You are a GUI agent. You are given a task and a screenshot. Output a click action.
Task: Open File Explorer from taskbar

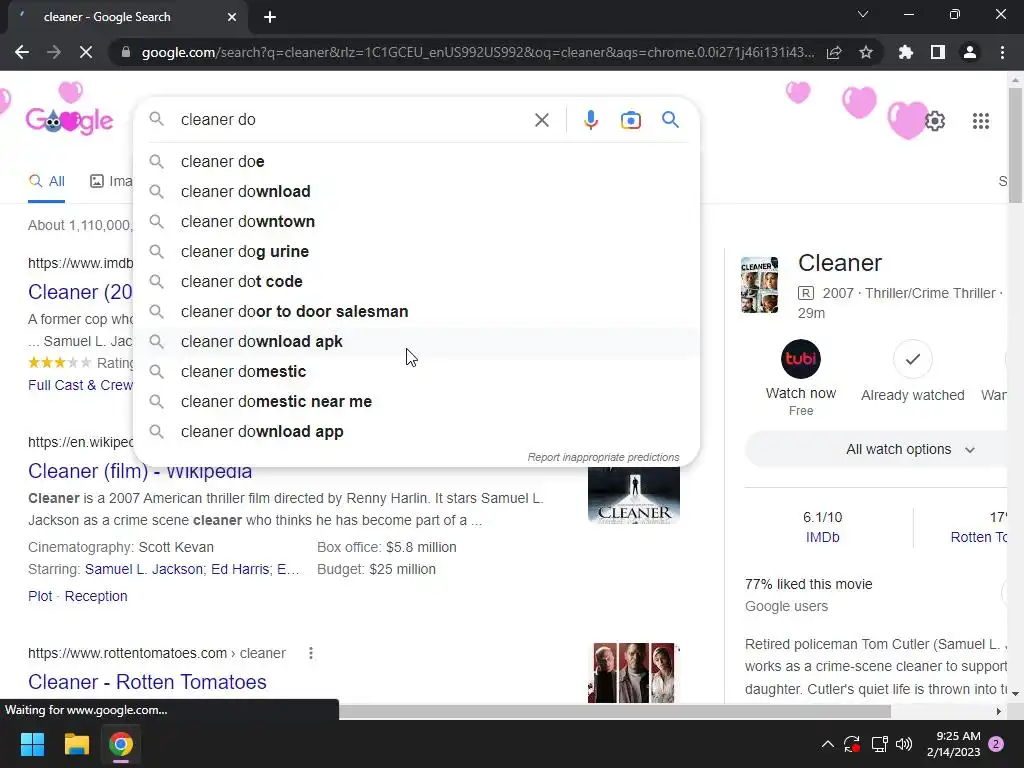[x=76, y=744]
